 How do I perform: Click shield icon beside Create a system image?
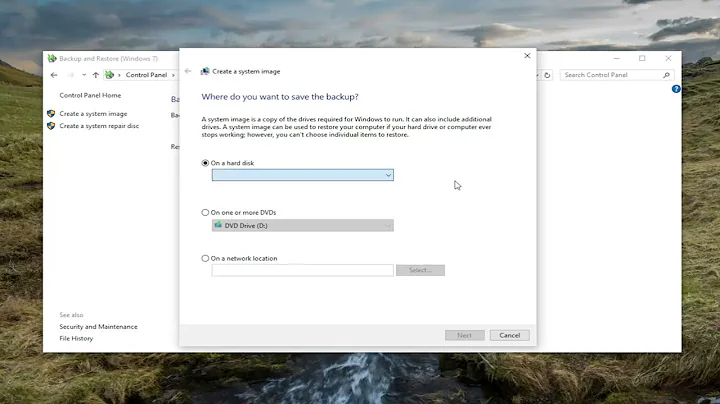tap(51, 113)
